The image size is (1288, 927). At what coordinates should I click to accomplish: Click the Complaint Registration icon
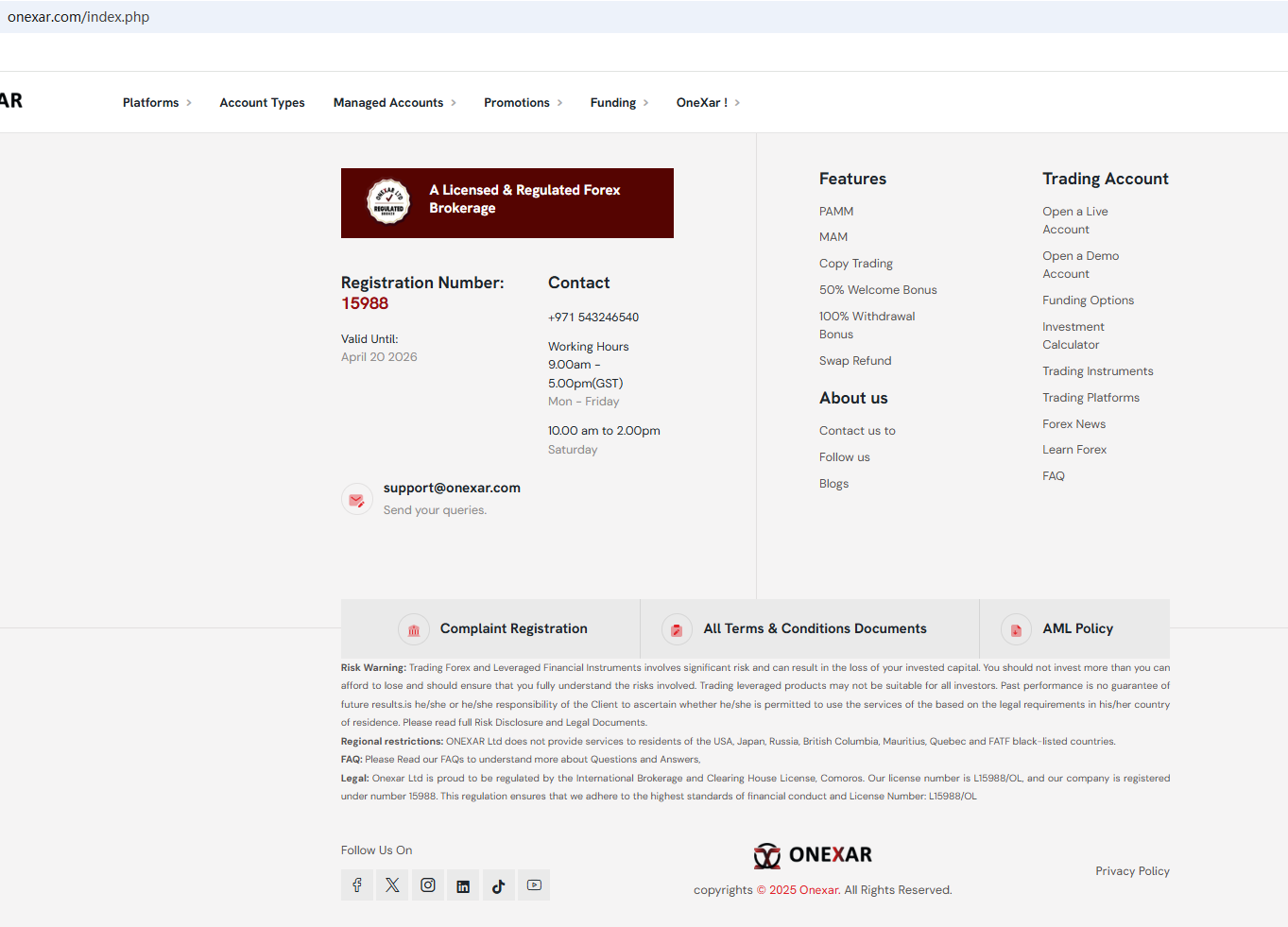click(413, 629)
